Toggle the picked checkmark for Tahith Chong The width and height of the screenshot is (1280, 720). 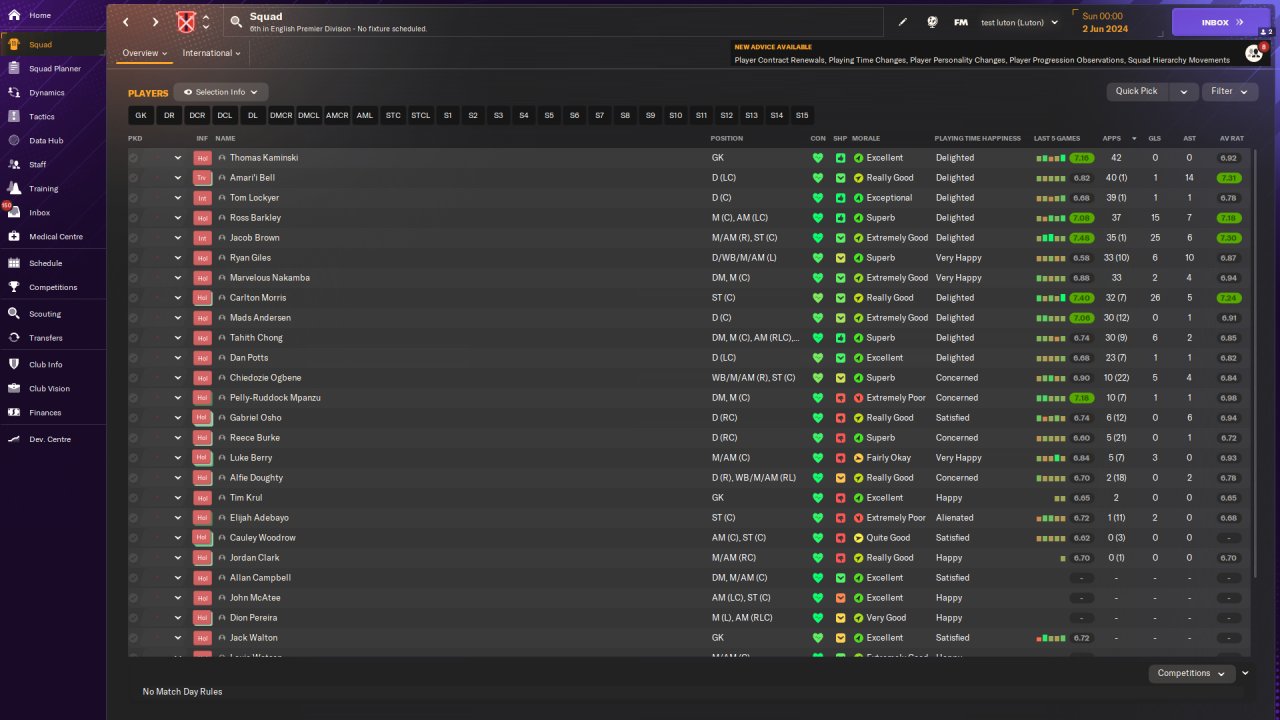134,338
